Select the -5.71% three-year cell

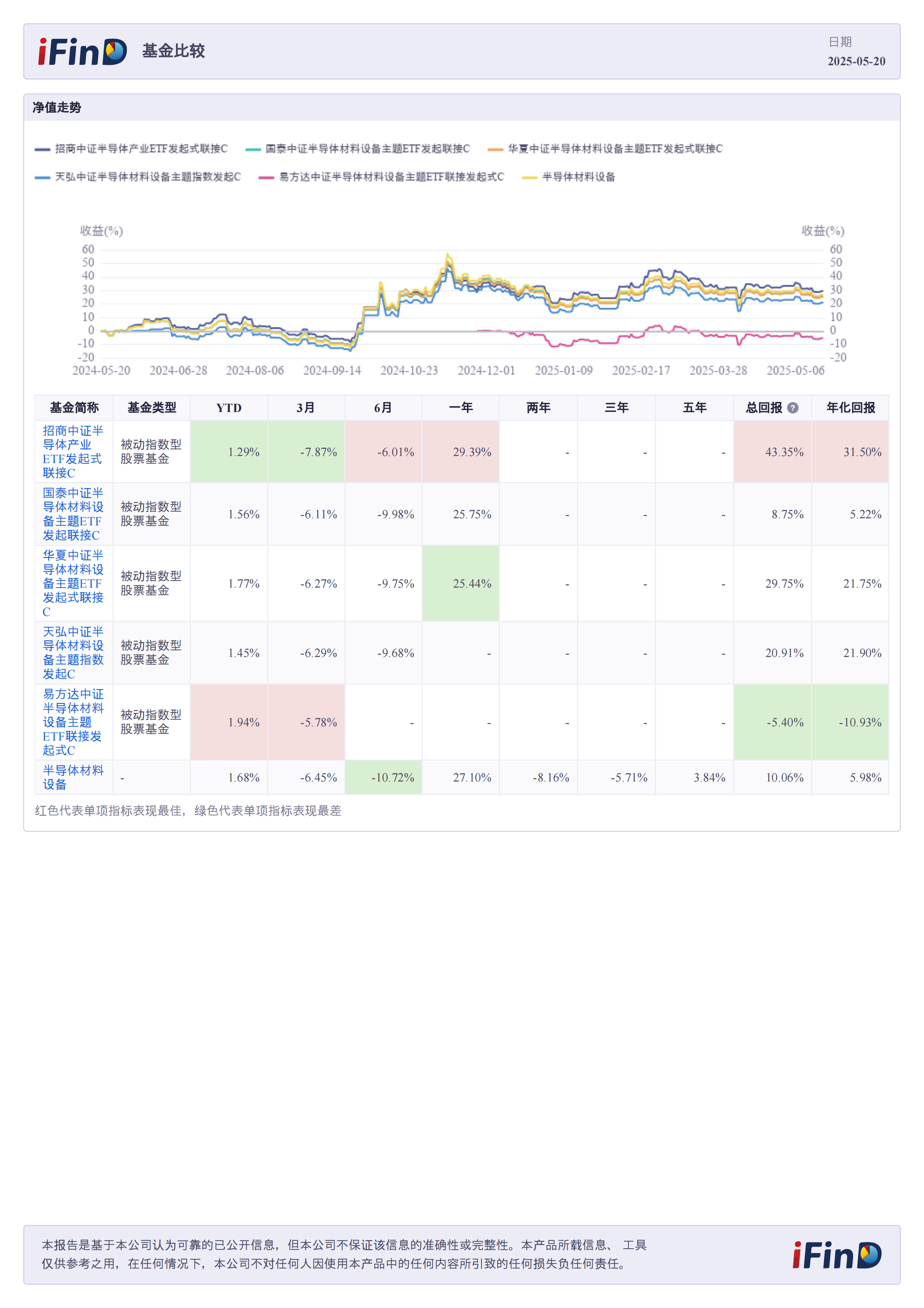(x=616, y=778)
